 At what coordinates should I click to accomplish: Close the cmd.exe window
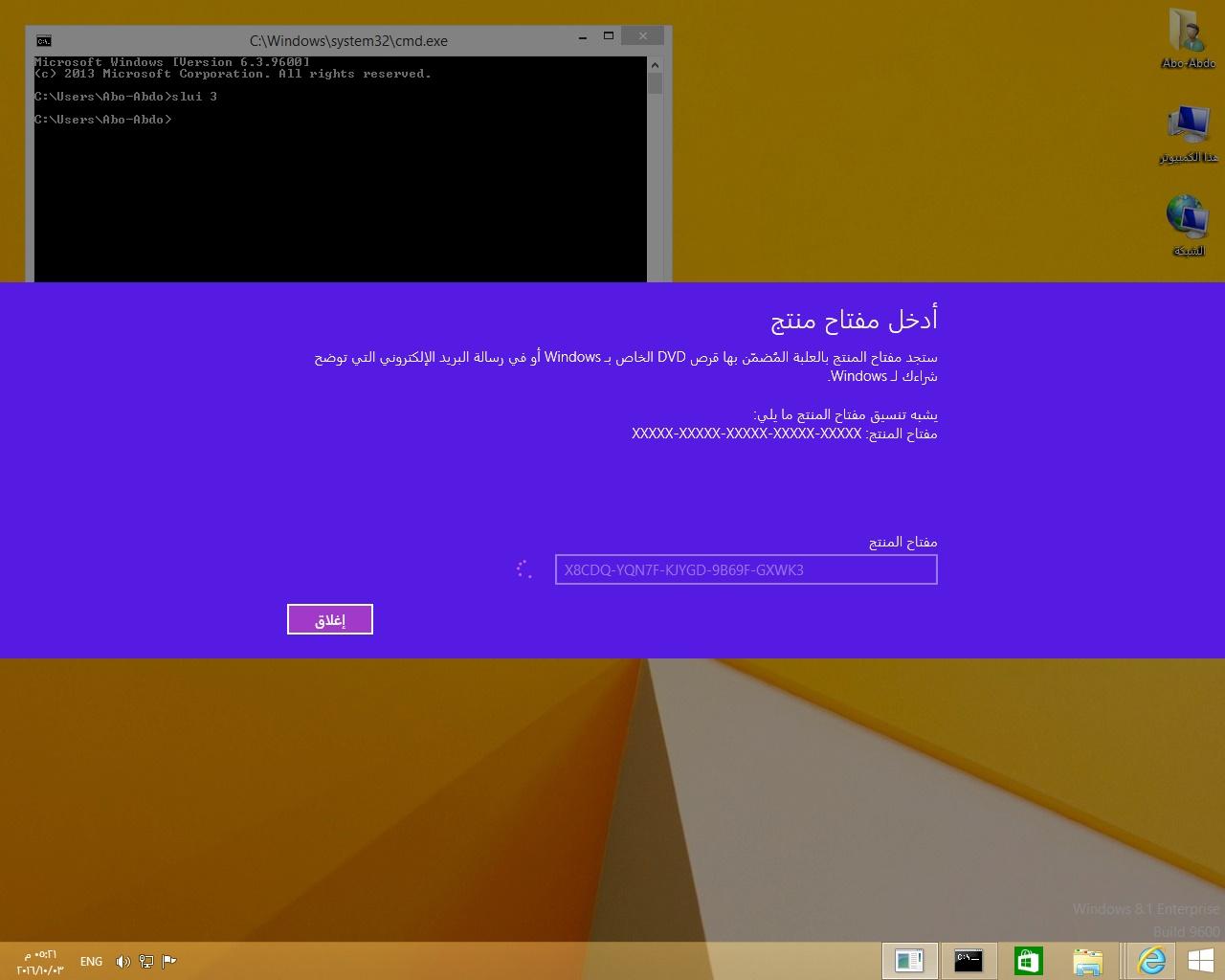642,36
